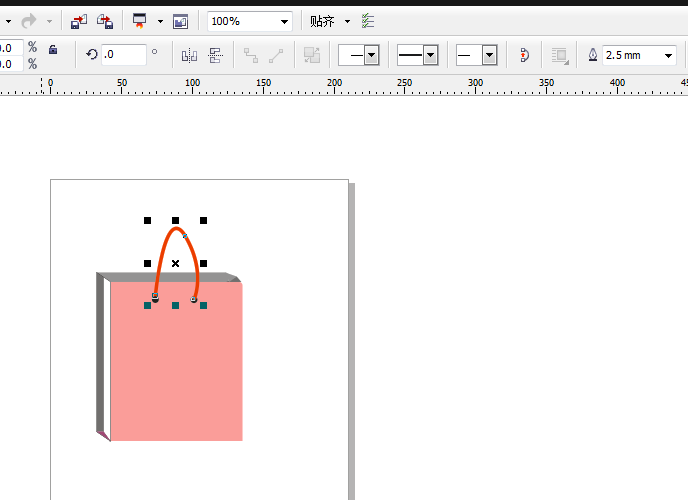Click the bottom-left teal selection handle

[x=147, y=305]
